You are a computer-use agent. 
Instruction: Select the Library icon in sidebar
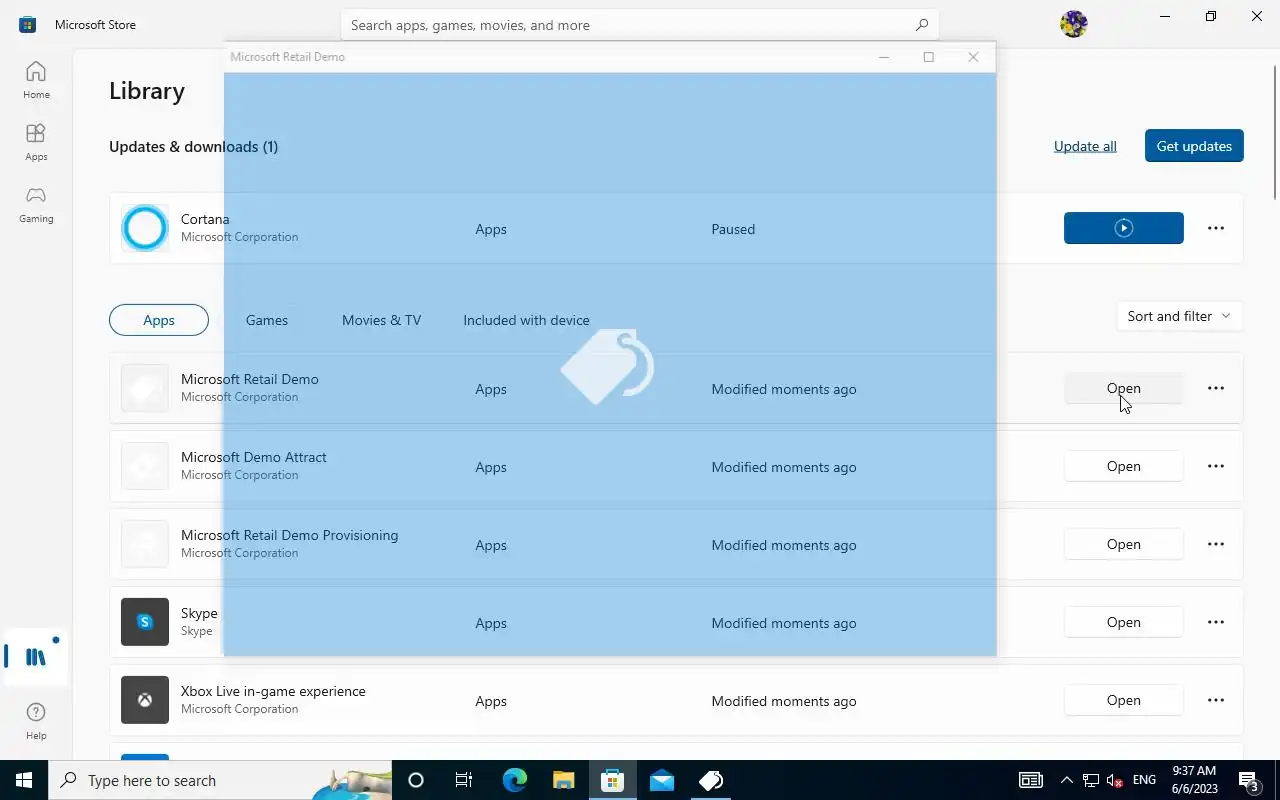point(36,657)
